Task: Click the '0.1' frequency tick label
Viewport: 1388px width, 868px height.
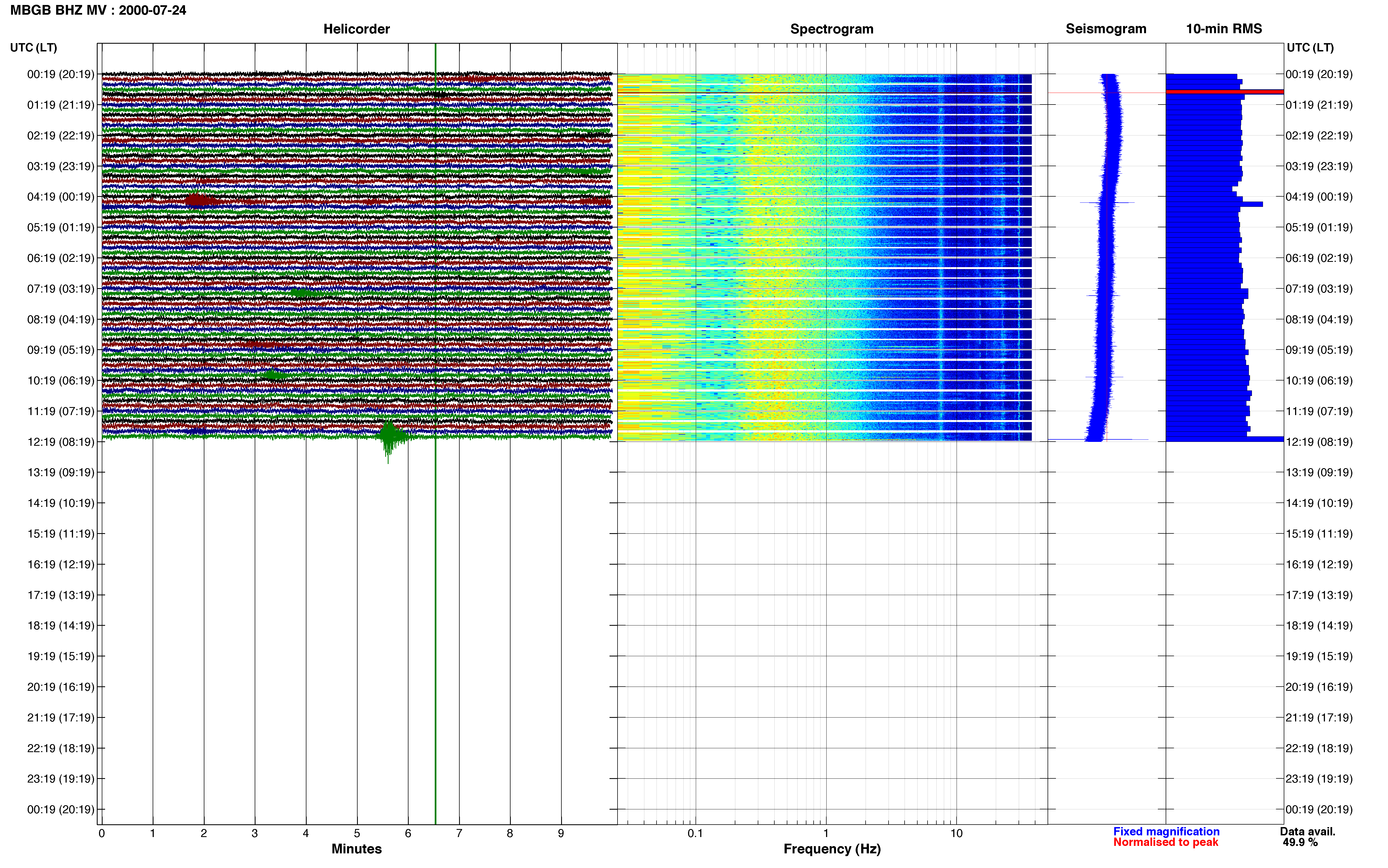Action: (x=695, y=833)
